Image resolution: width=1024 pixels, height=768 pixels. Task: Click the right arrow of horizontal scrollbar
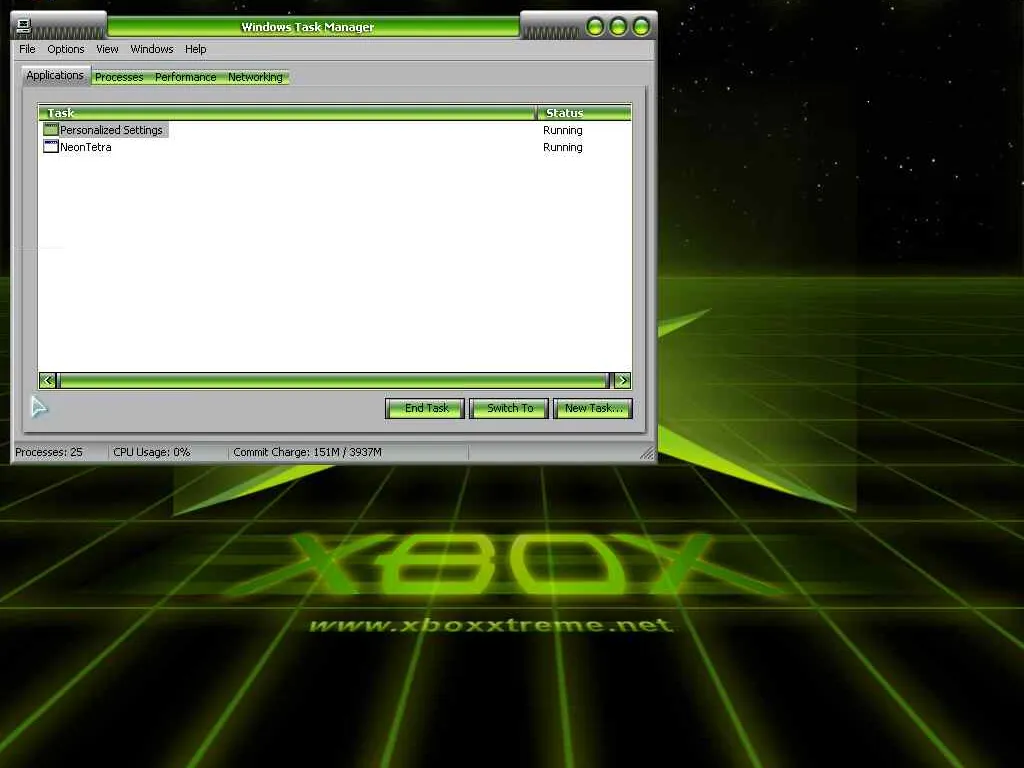(622, 380)
